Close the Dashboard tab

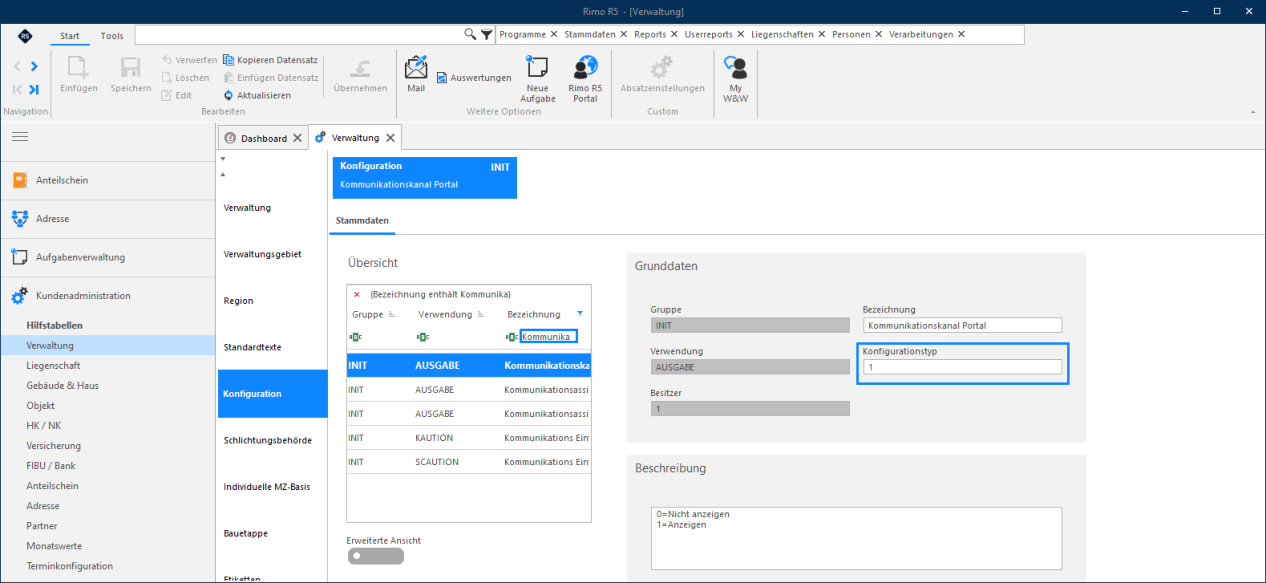pos(297,138)
